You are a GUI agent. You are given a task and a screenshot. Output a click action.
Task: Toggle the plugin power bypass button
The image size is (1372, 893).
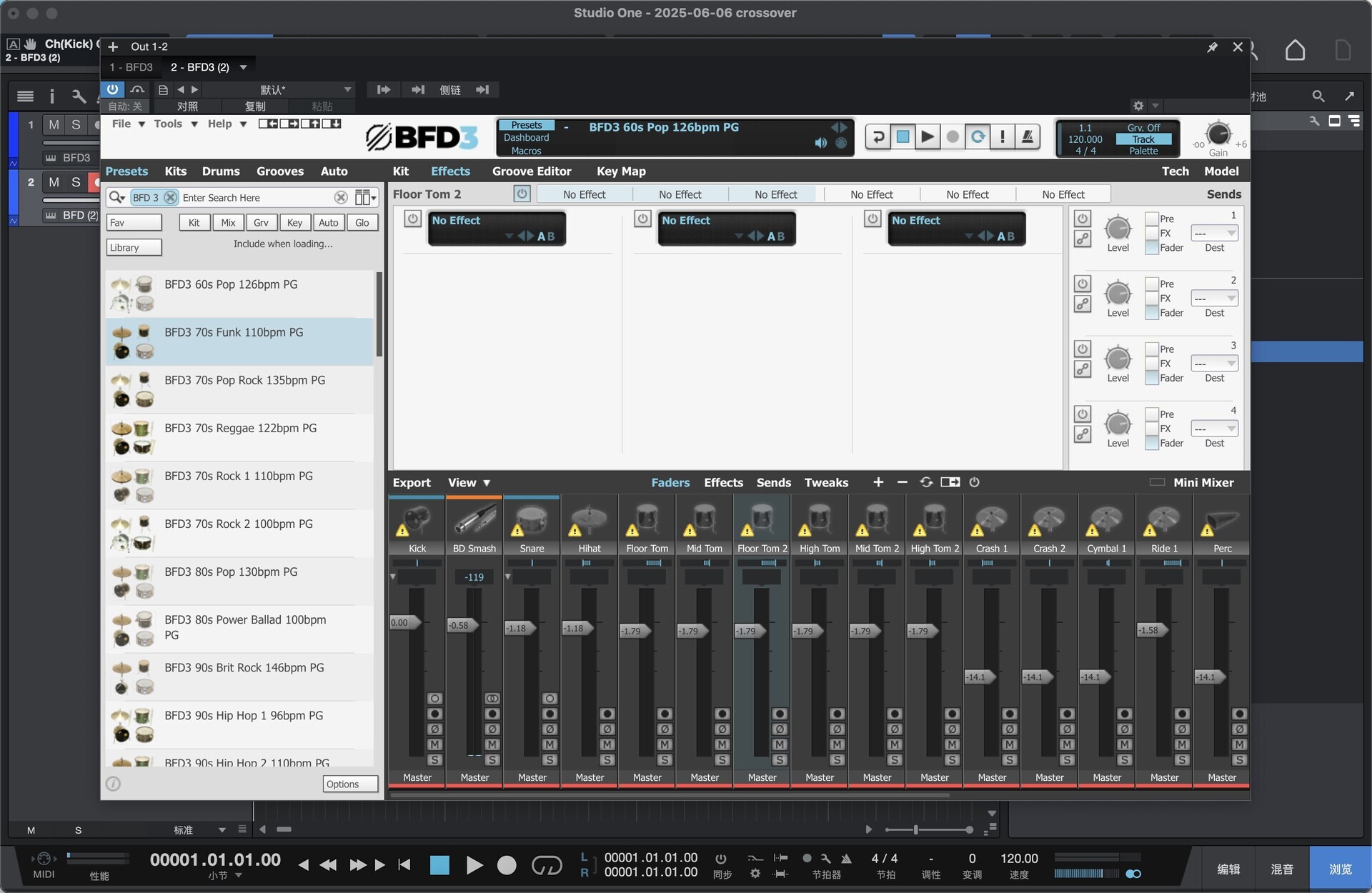tap(112, 89)
